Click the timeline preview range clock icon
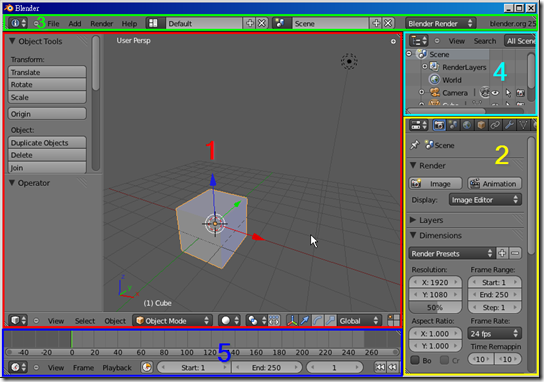The width and height of the screenshot is (544, 382). [x=147, y=367]
